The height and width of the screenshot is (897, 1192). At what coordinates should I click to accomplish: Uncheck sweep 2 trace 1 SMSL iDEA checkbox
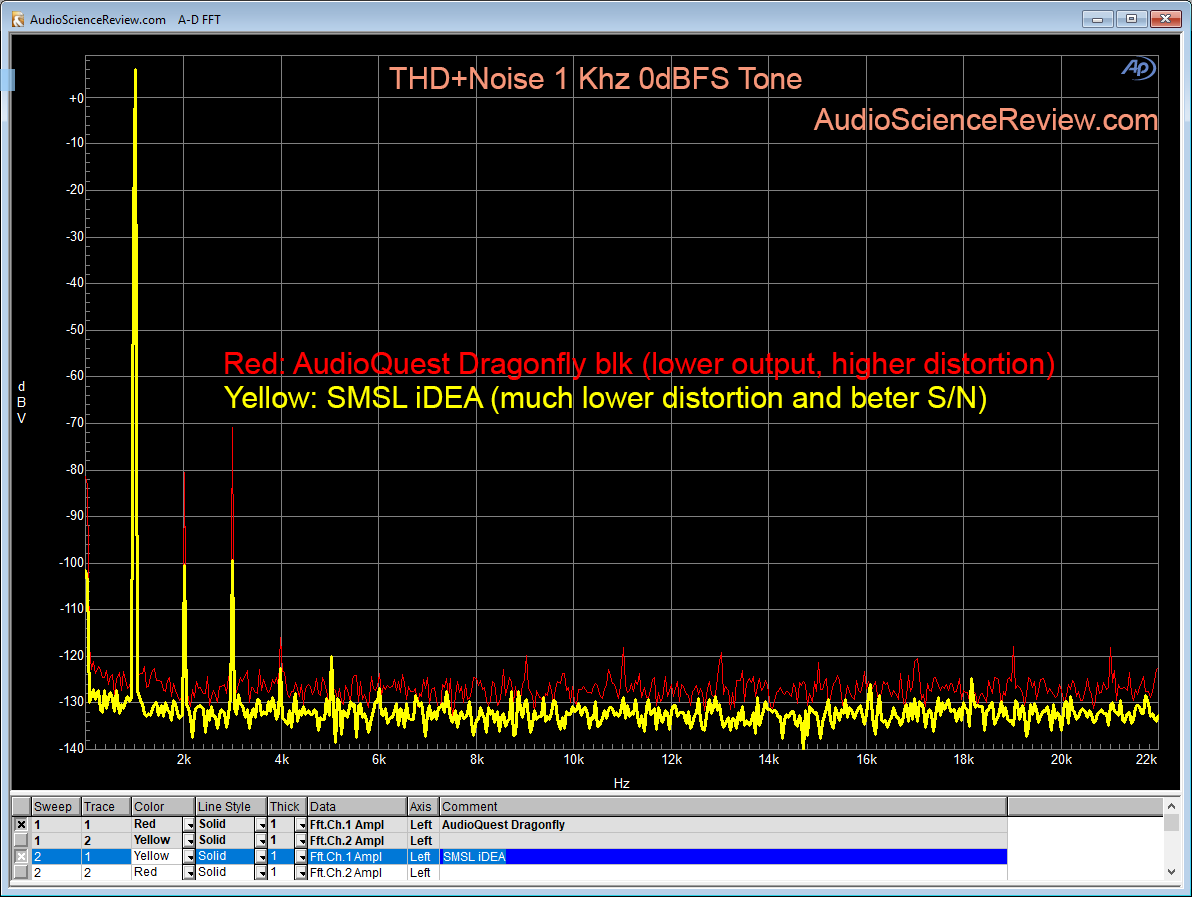(21, 857)
